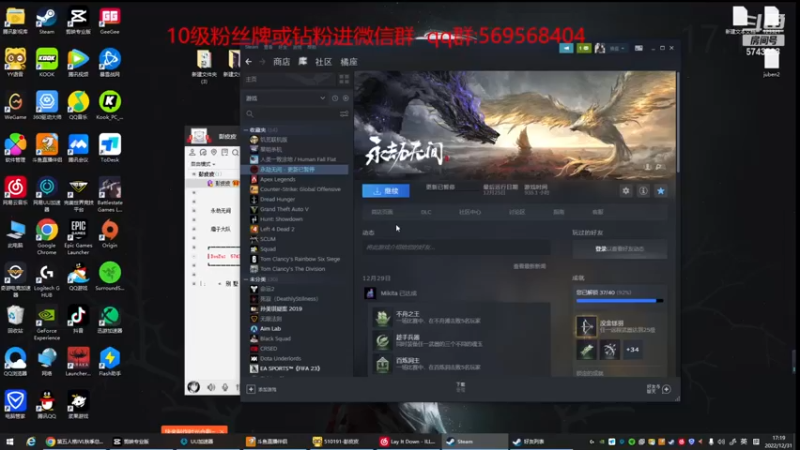Open Google Chrome desktop shortcut
This screenshot has width=800, height=450.
tap(46, 237)
